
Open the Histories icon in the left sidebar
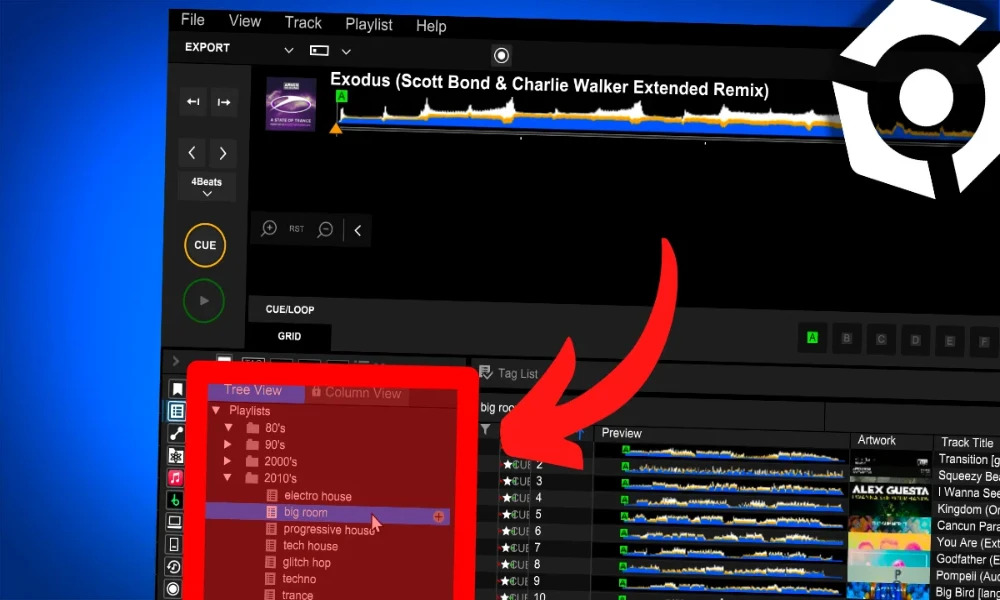[173, 567]
